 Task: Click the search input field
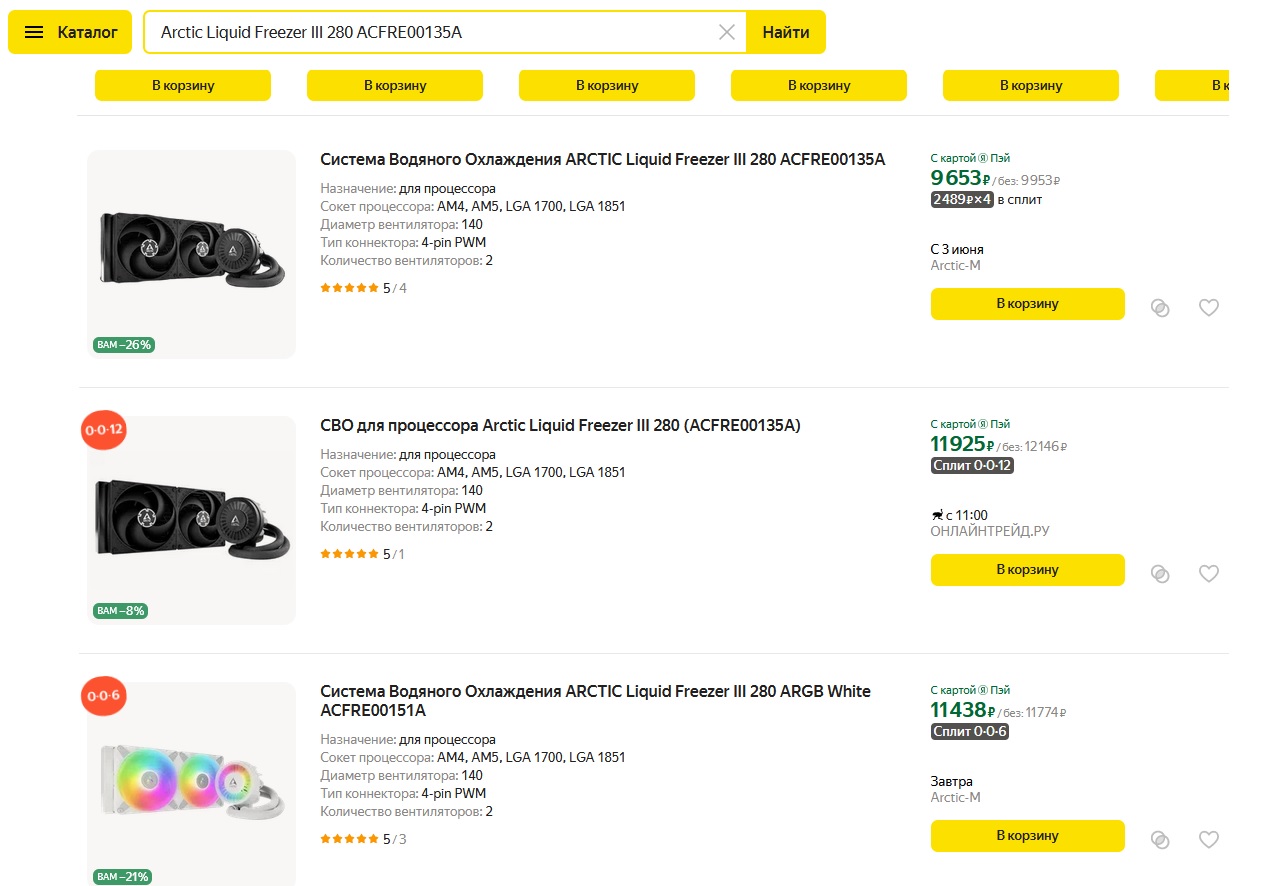point(430,32)
